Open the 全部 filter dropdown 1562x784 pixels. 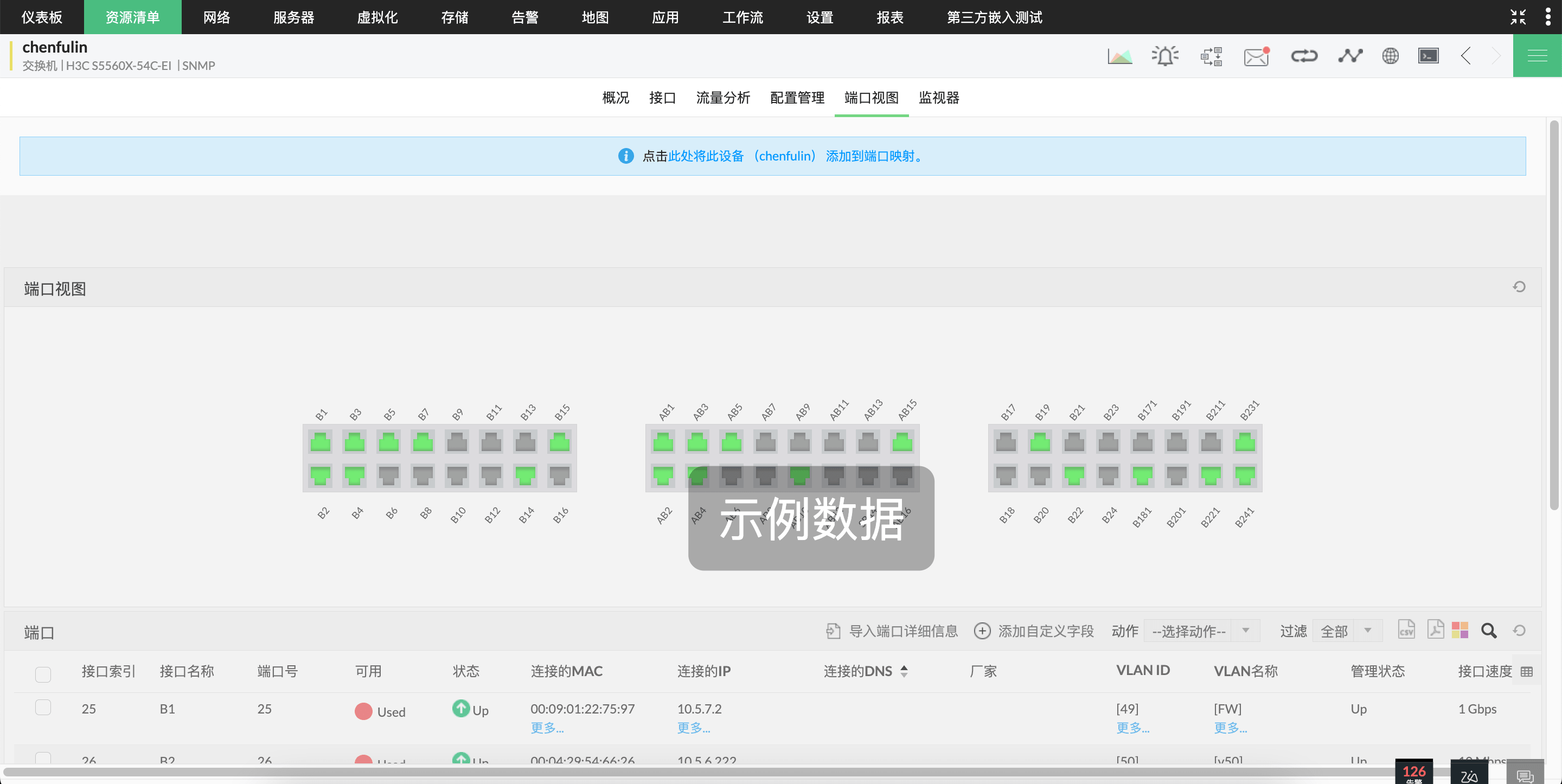pos(1346,631)
